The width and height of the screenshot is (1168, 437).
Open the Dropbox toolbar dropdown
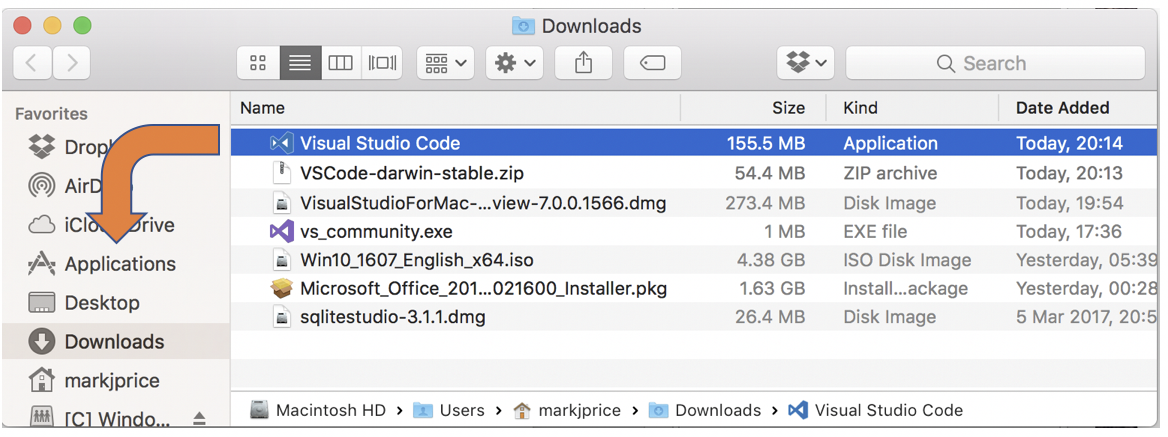click(x=806, y=63)
